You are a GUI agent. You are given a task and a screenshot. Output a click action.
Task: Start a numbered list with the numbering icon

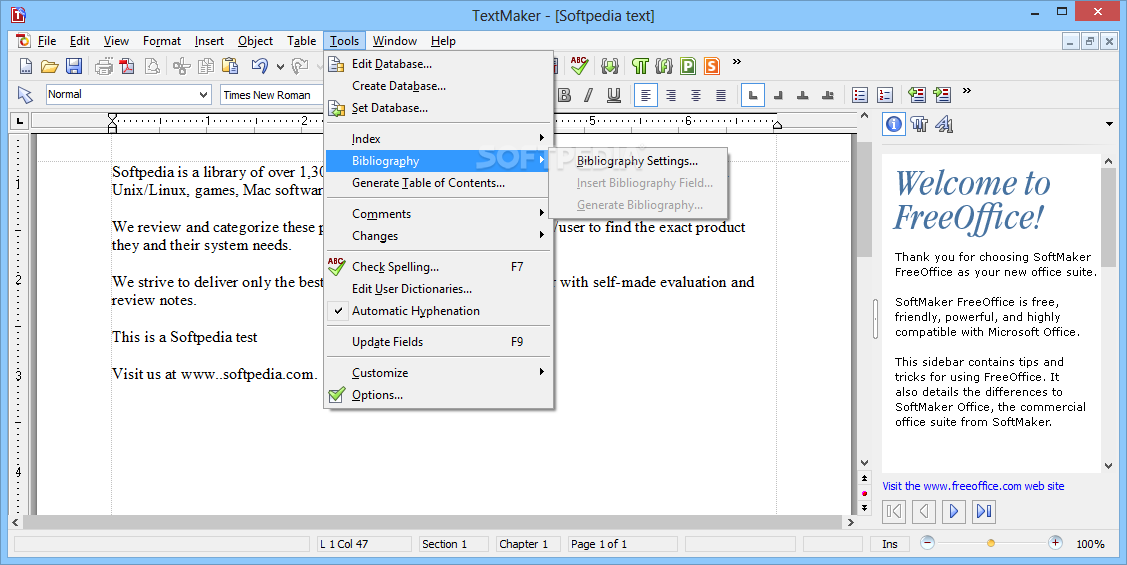pyautogui.click(x=885, y=95)
